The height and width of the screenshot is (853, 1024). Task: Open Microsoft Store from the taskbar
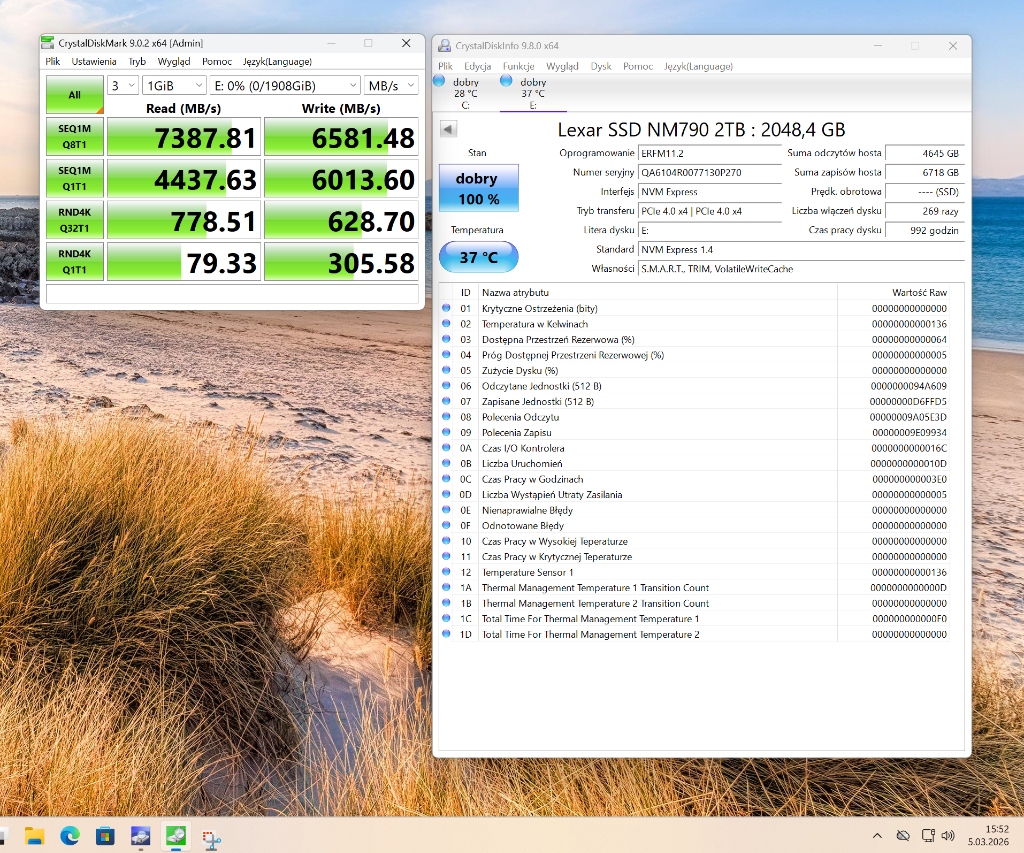tap(104, 835)
